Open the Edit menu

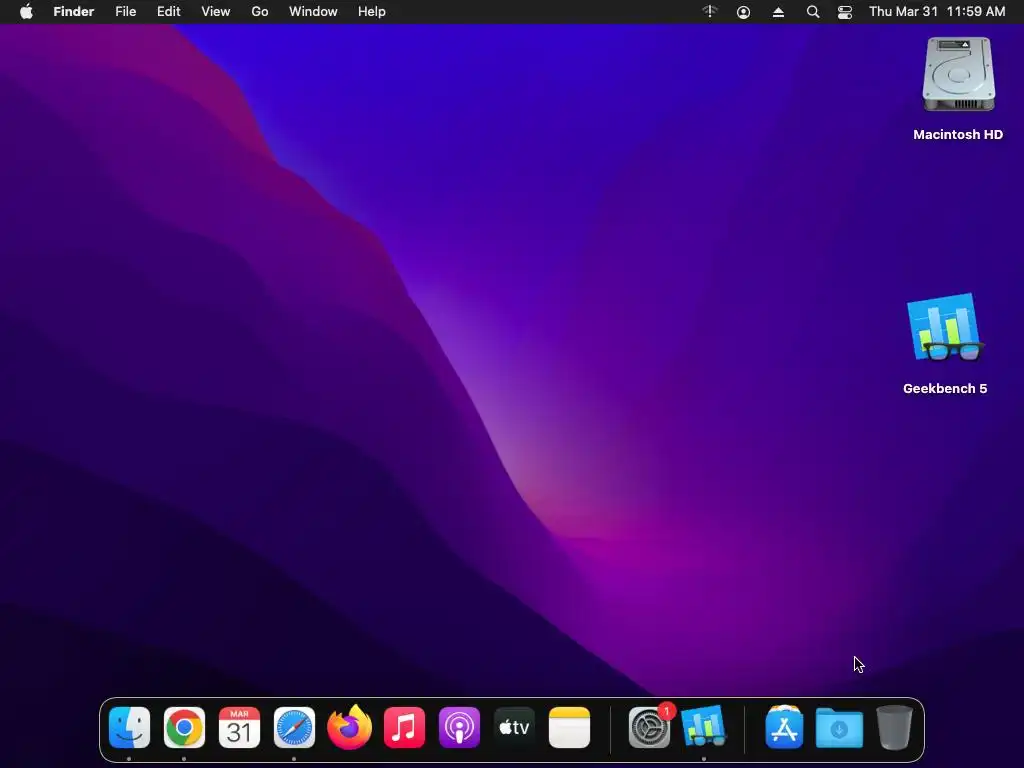(x=168, y=12)
